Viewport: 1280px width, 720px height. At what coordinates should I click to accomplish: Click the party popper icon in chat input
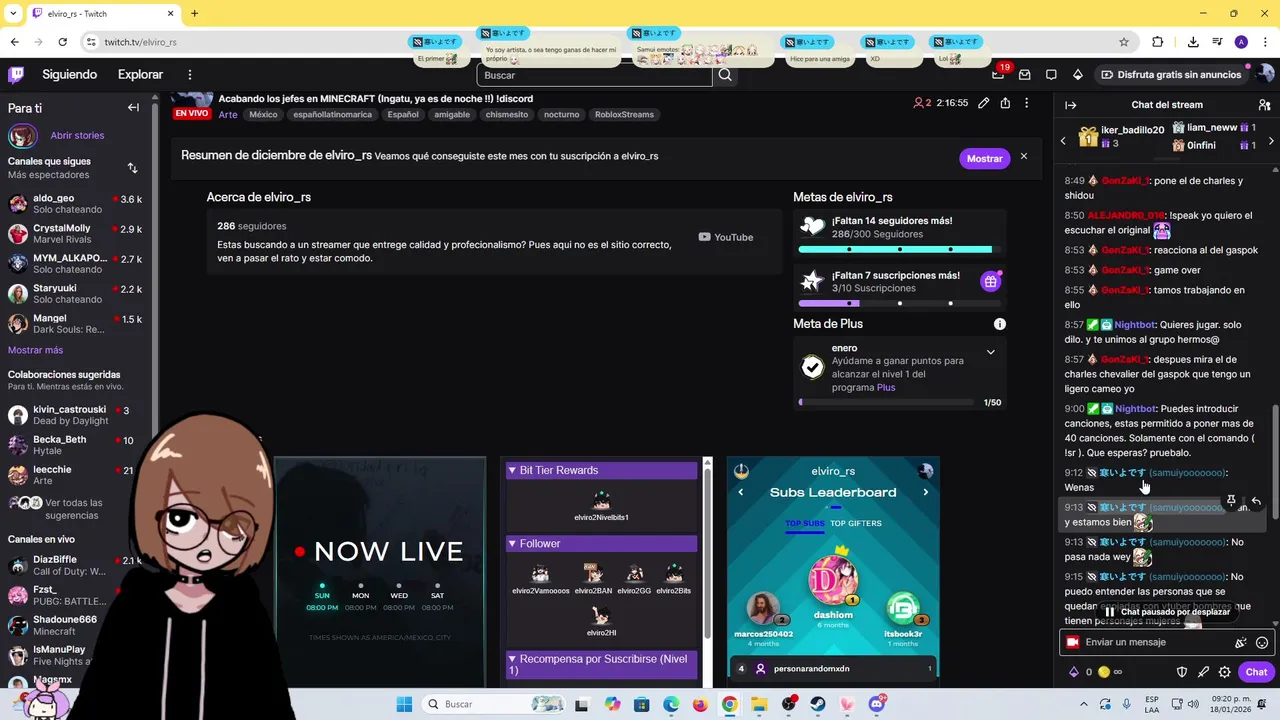click(x=1241, y=643)
